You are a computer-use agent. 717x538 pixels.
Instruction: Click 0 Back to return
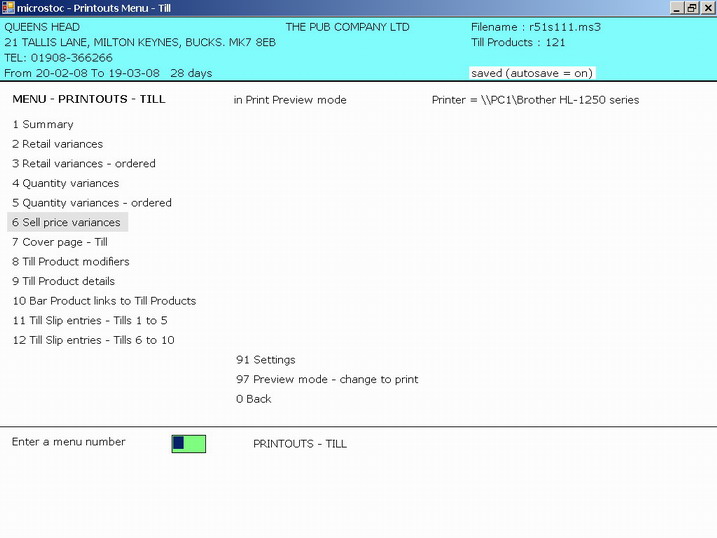[254, 399]
